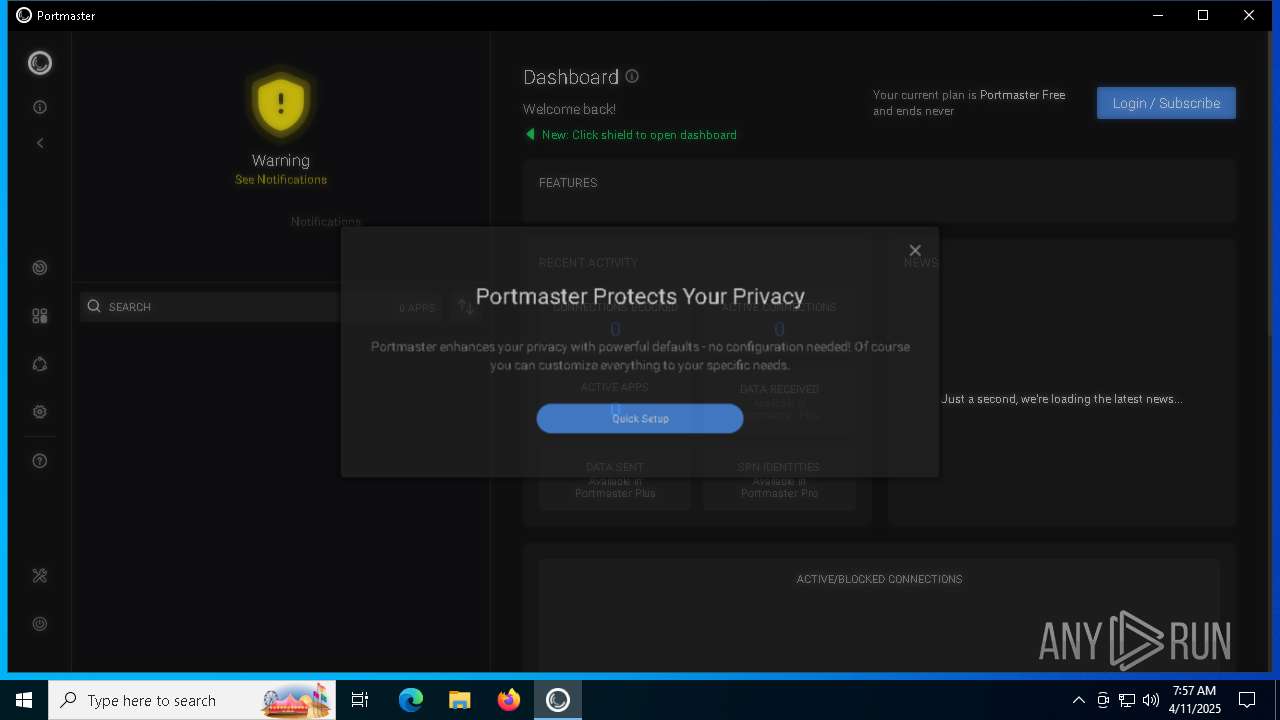
Task: Show hidden system tray icons
Action: pyautogui.click(x=1078, y=700)
